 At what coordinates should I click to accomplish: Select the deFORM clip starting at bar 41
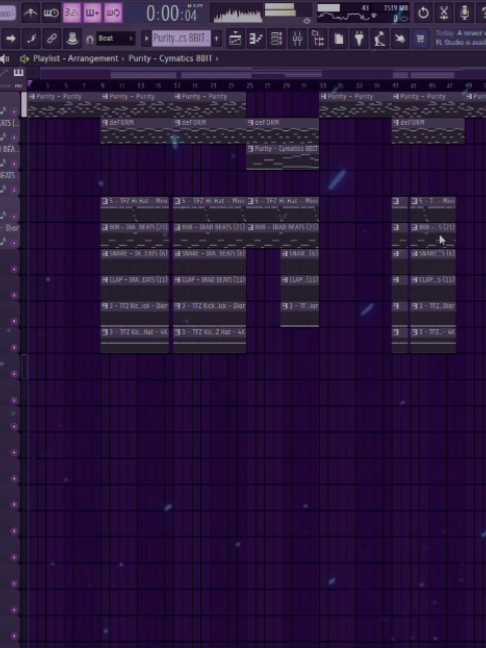coord(428,131)
